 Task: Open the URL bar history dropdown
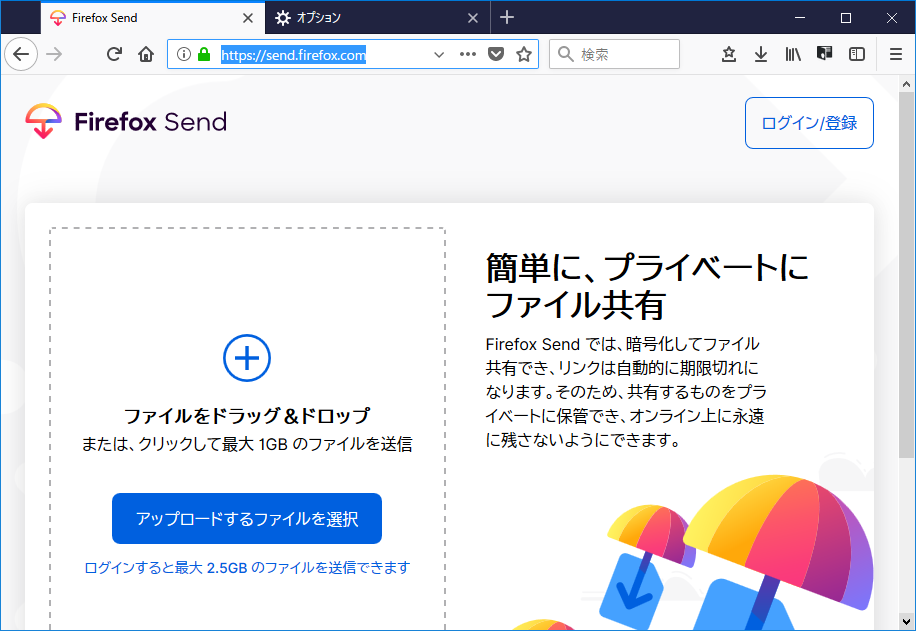439,54
